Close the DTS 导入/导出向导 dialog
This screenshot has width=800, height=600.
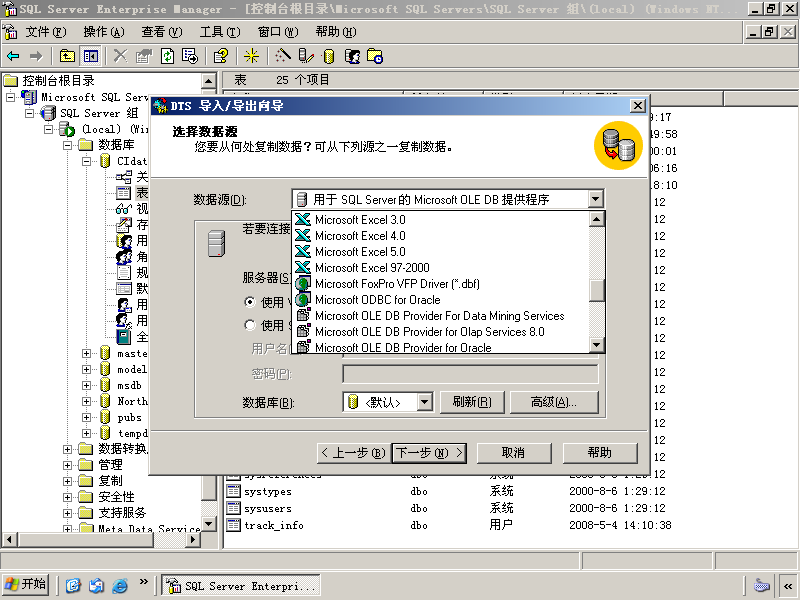pyautogui.click(x=638, y=106)
